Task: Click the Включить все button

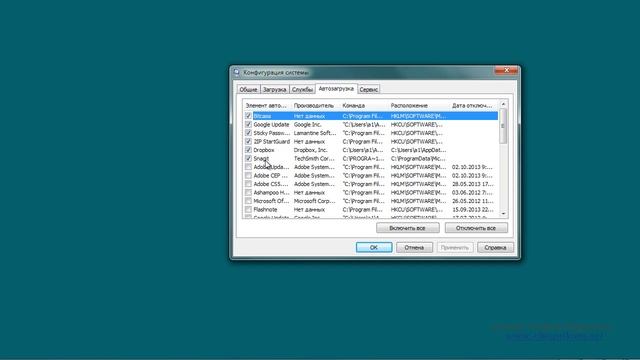Action: pyautogui.click(x=407, y=228)
